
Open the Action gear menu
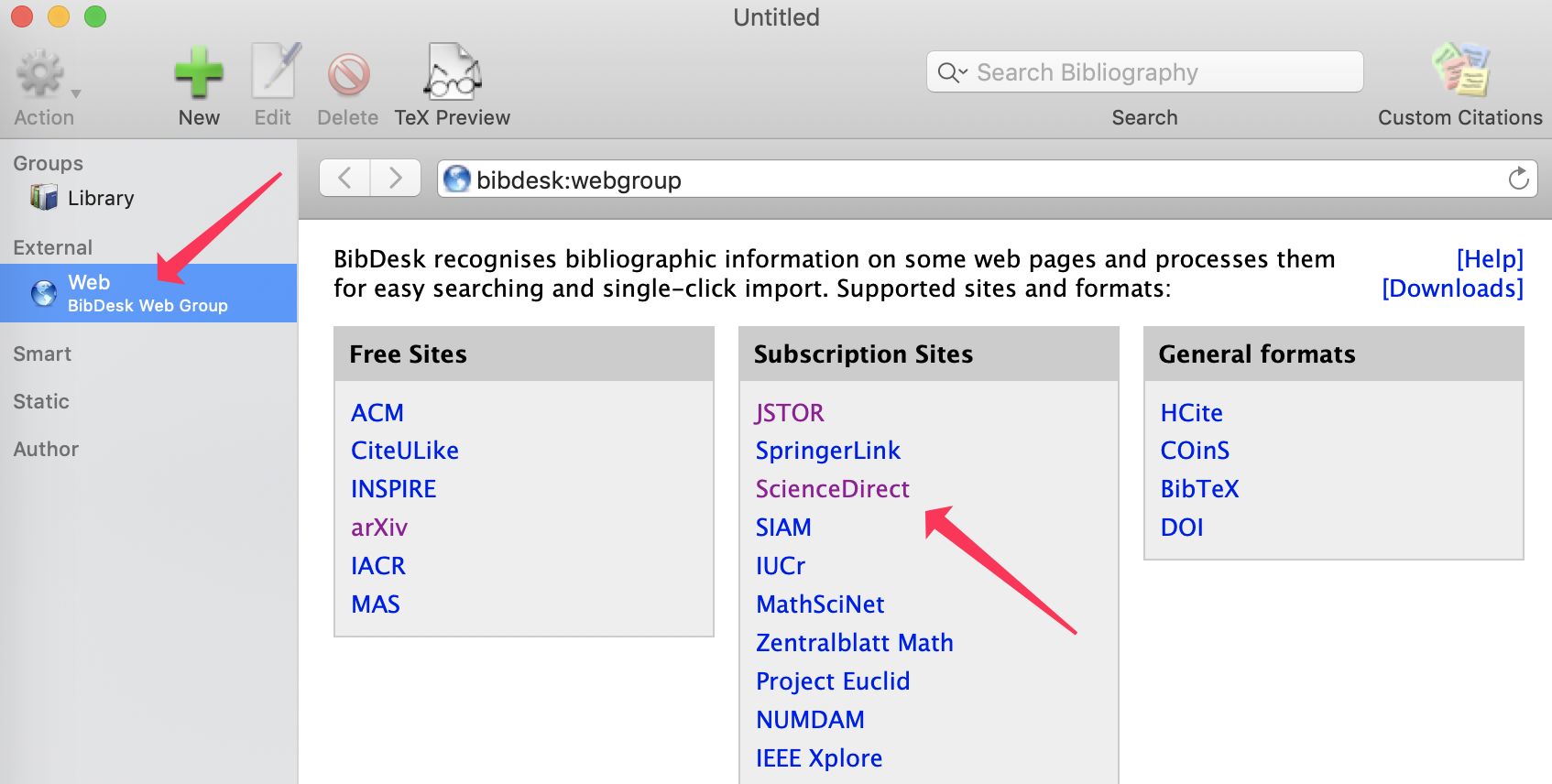(44, 75)
